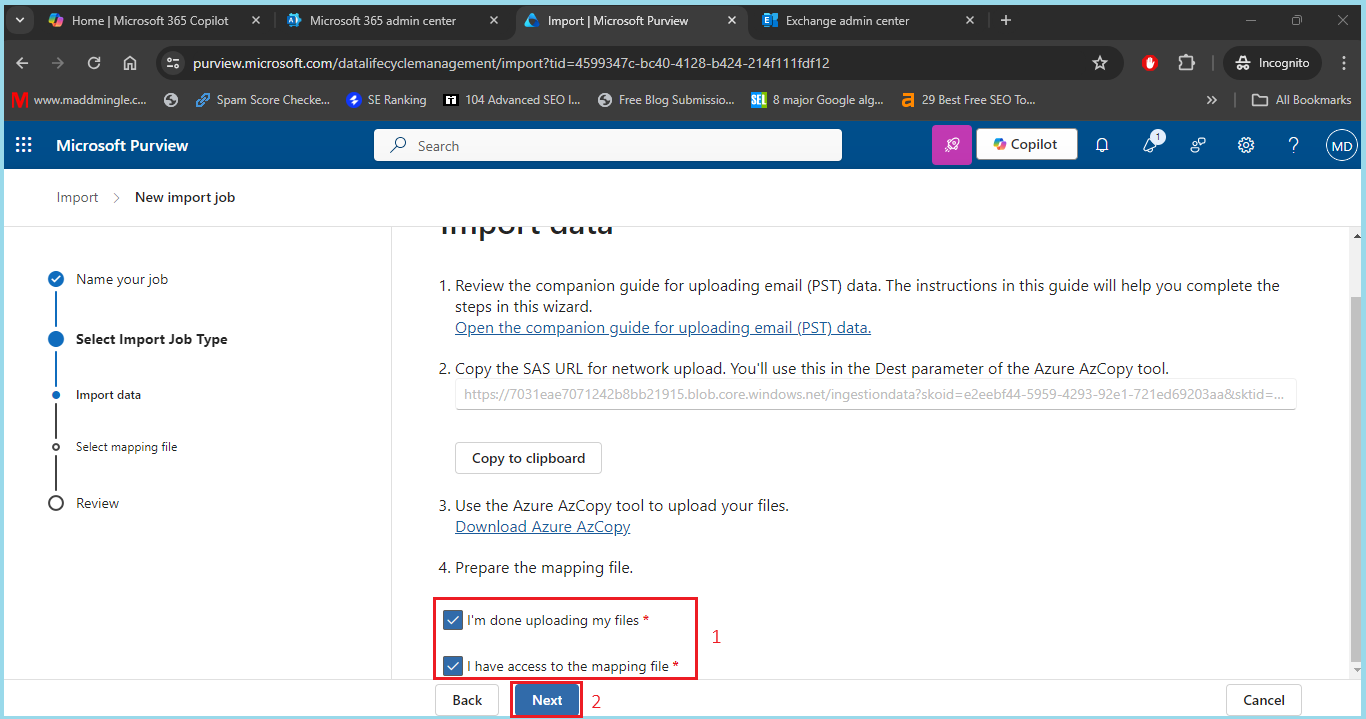Open the 8 major Google alg bookmark
The image size is (1366, 719).
pos(818,100)
